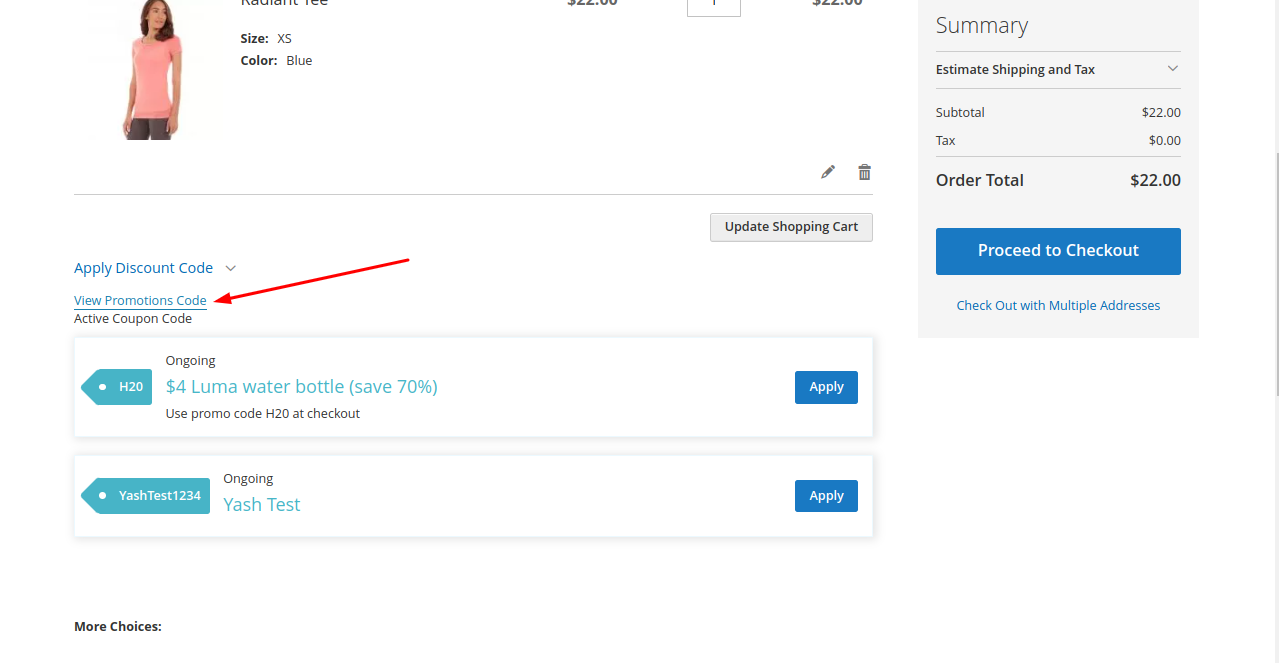The height and width of the screenshot is (663, 1279).
Task: Apply the Yash Test coupon
Action: [826, 496]
